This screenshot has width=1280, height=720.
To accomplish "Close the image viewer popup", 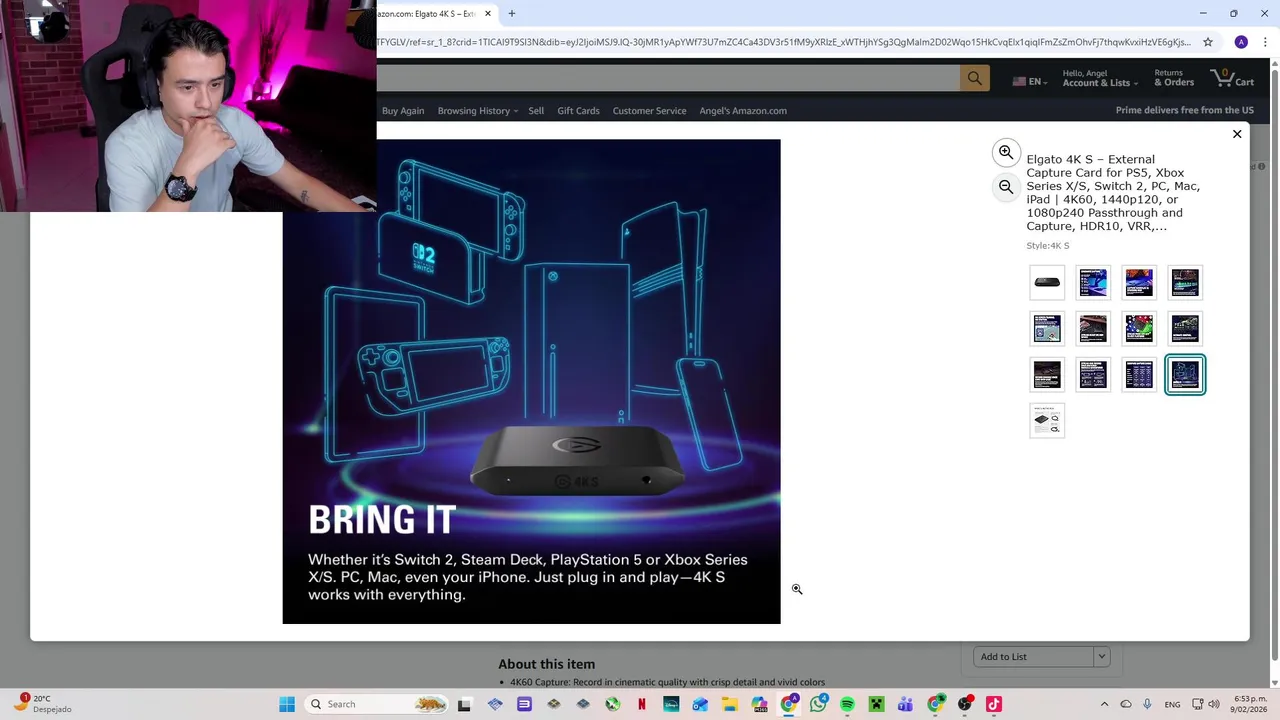I will pos(1237,134).
